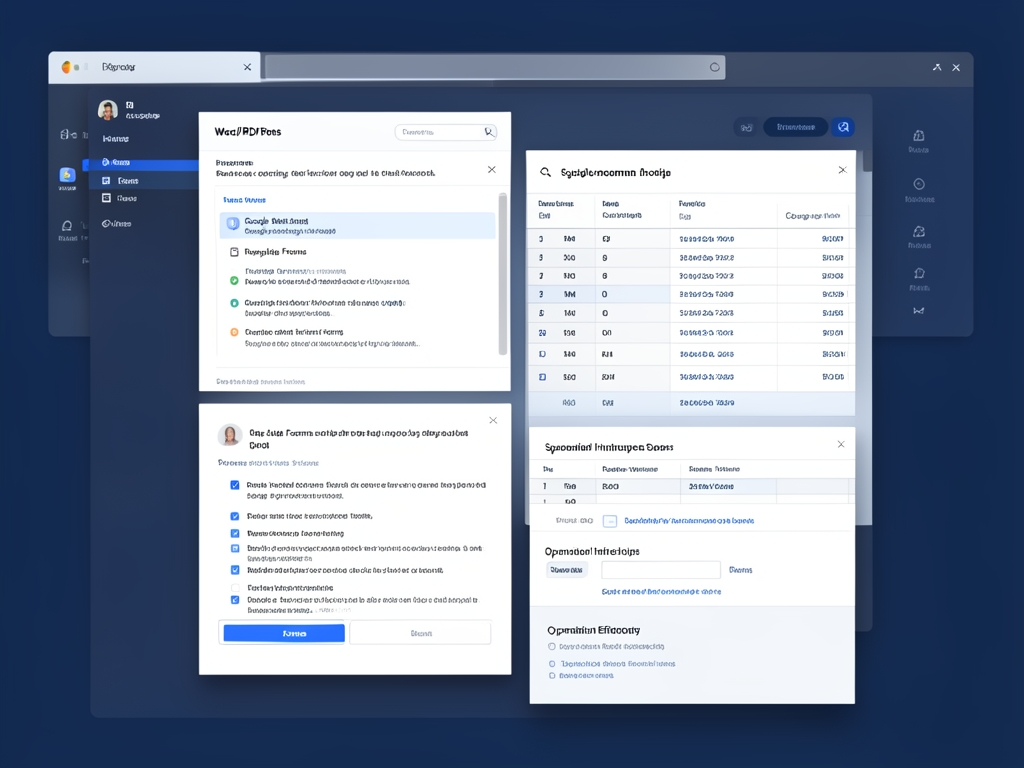Select the first radio option in the bottom-right section
1024x768 pixels.
pos(552,647)
